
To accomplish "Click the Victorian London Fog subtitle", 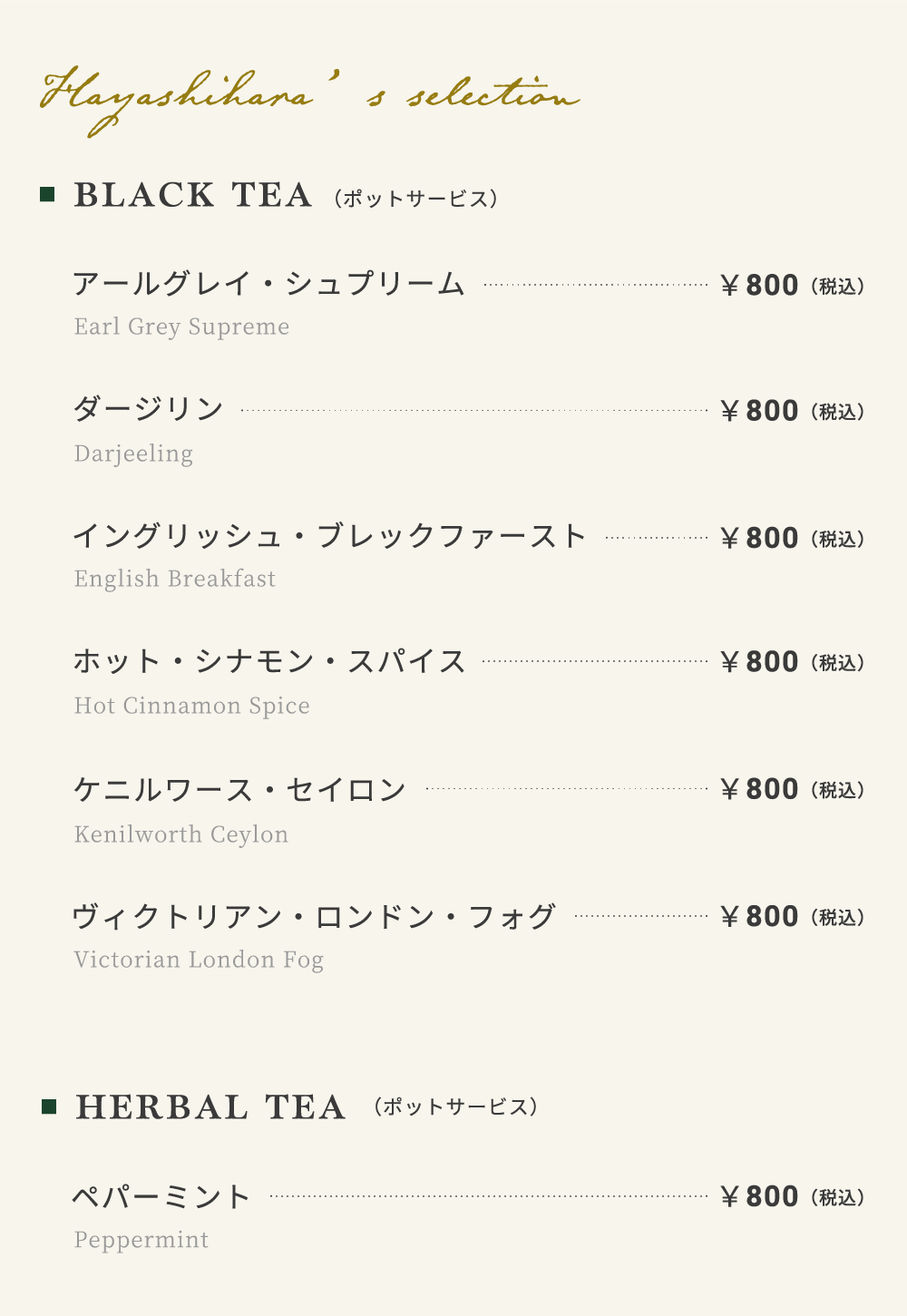I will tap(199, 960).
